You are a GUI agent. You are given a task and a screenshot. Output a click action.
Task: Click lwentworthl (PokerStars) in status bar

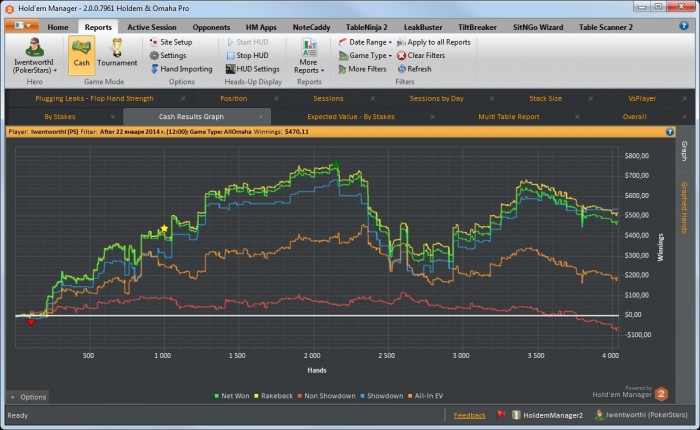pyautogui.click(x=642, y=415)
